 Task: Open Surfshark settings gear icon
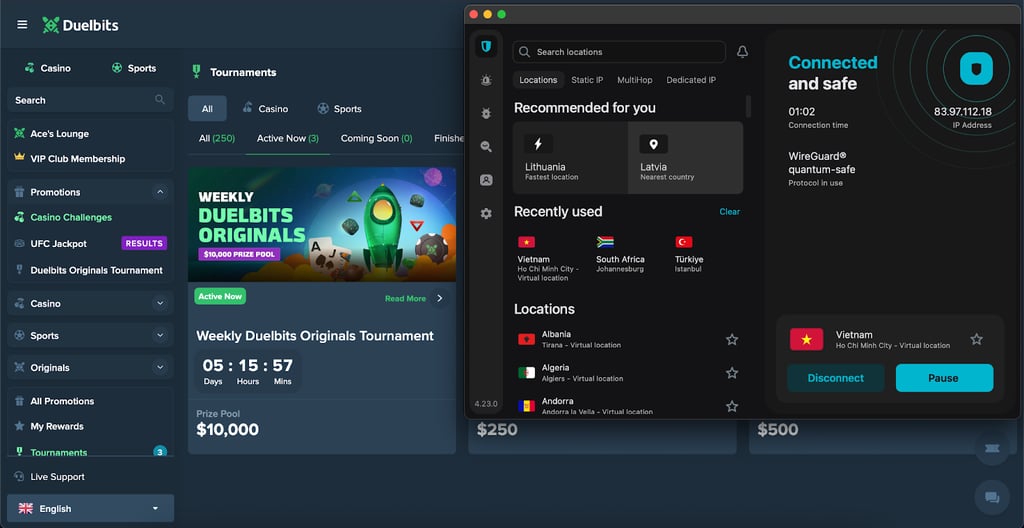(x=486, y=213)
